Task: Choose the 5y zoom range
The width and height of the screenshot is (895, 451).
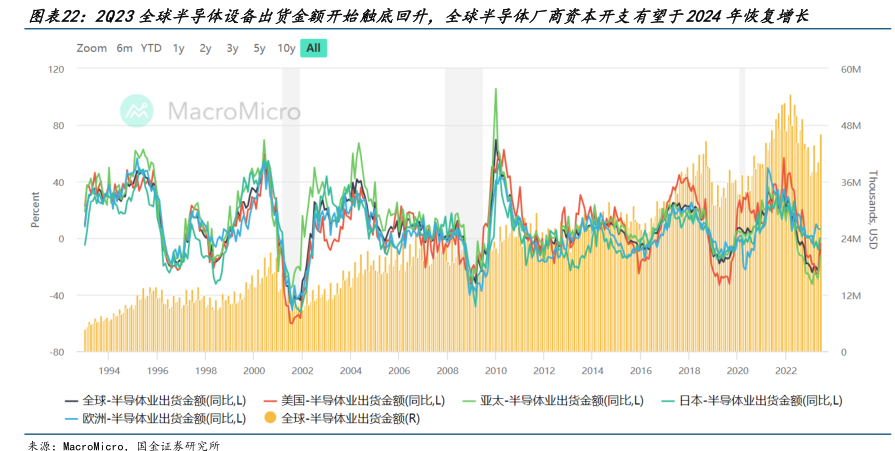Action: (259, 48)
